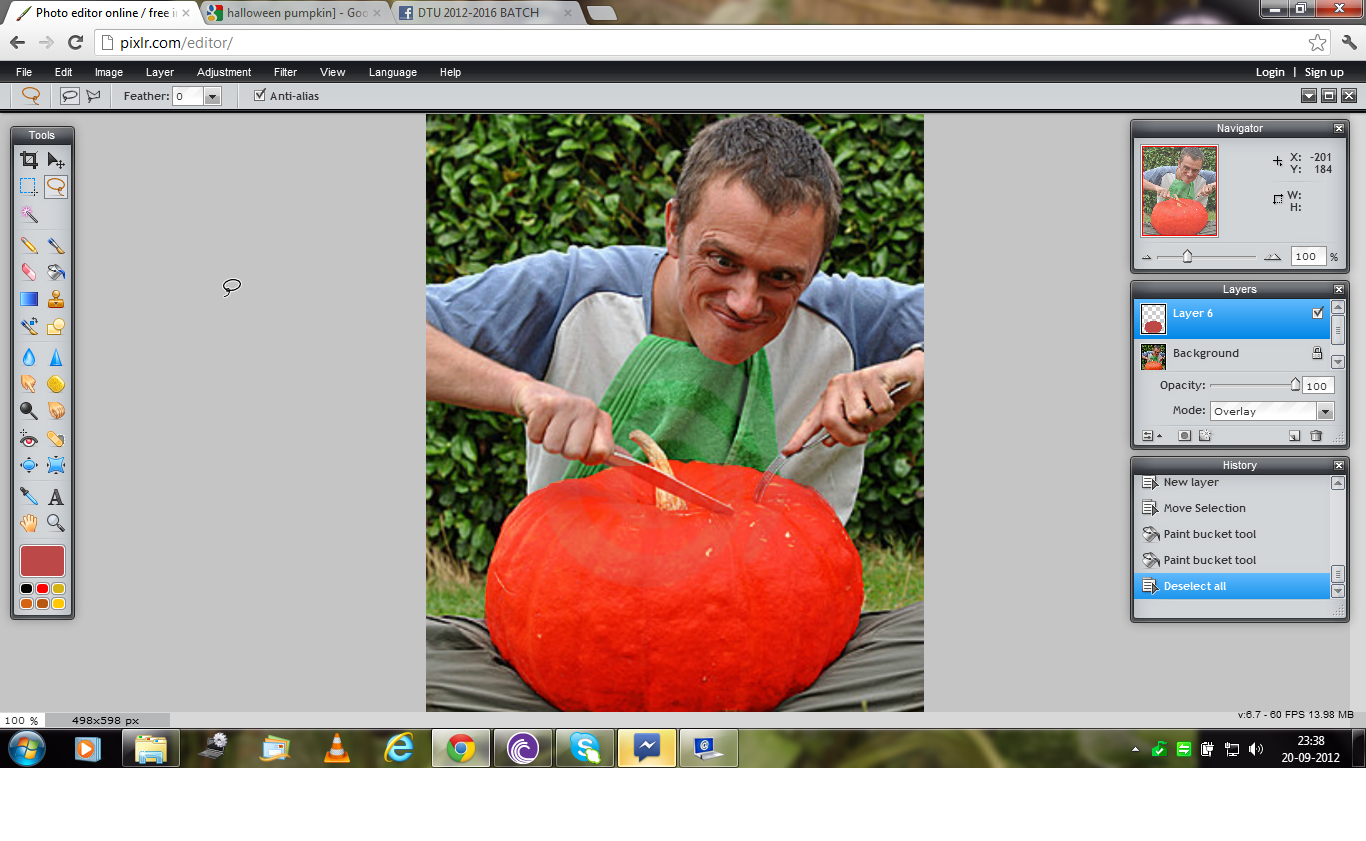Select the Pencil tool
Image resolution: width=1366 pixels, height=841 pixels.
coord(29,245)
